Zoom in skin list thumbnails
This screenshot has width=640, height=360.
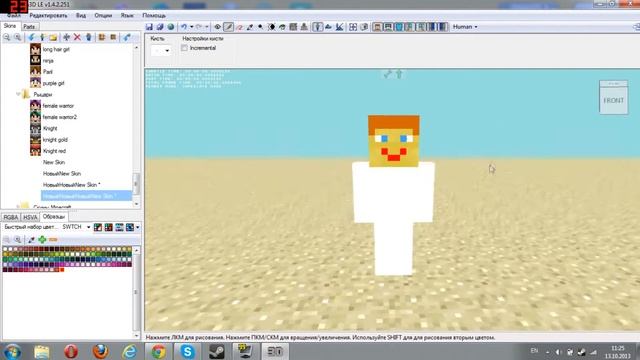(18, 37)
